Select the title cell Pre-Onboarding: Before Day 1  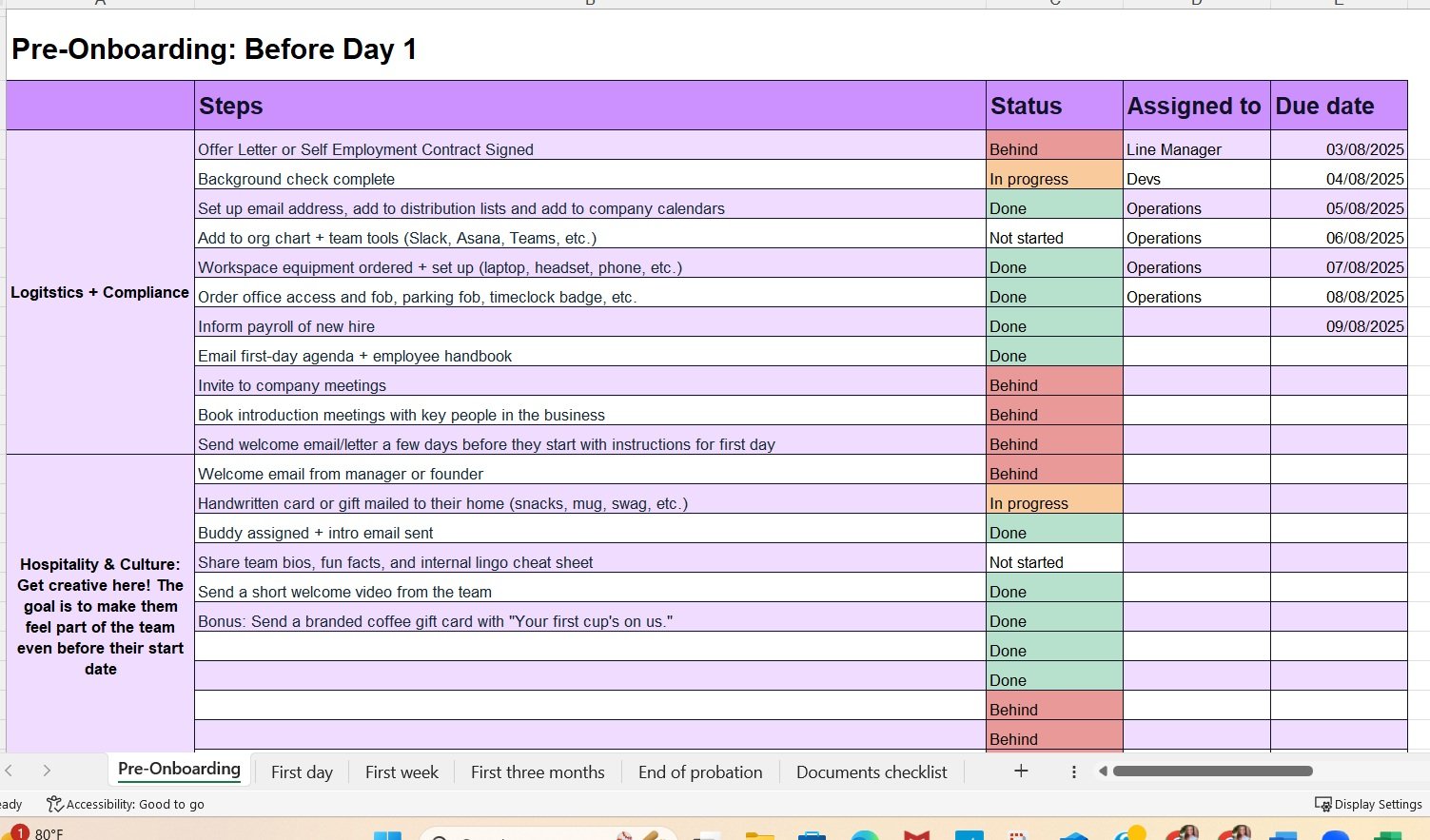(214, 49)
